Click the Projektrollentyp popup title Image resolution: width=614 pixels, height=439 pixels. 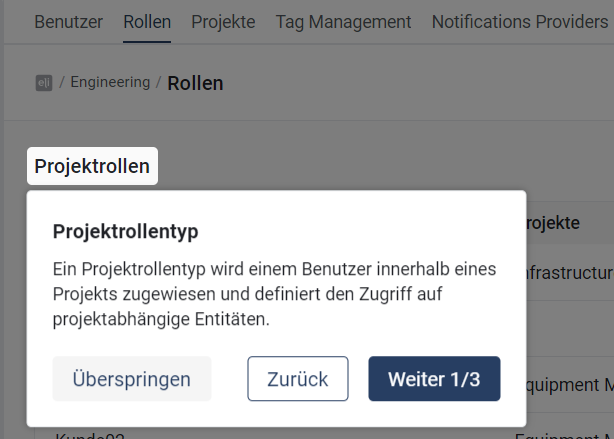click(125, 232)
